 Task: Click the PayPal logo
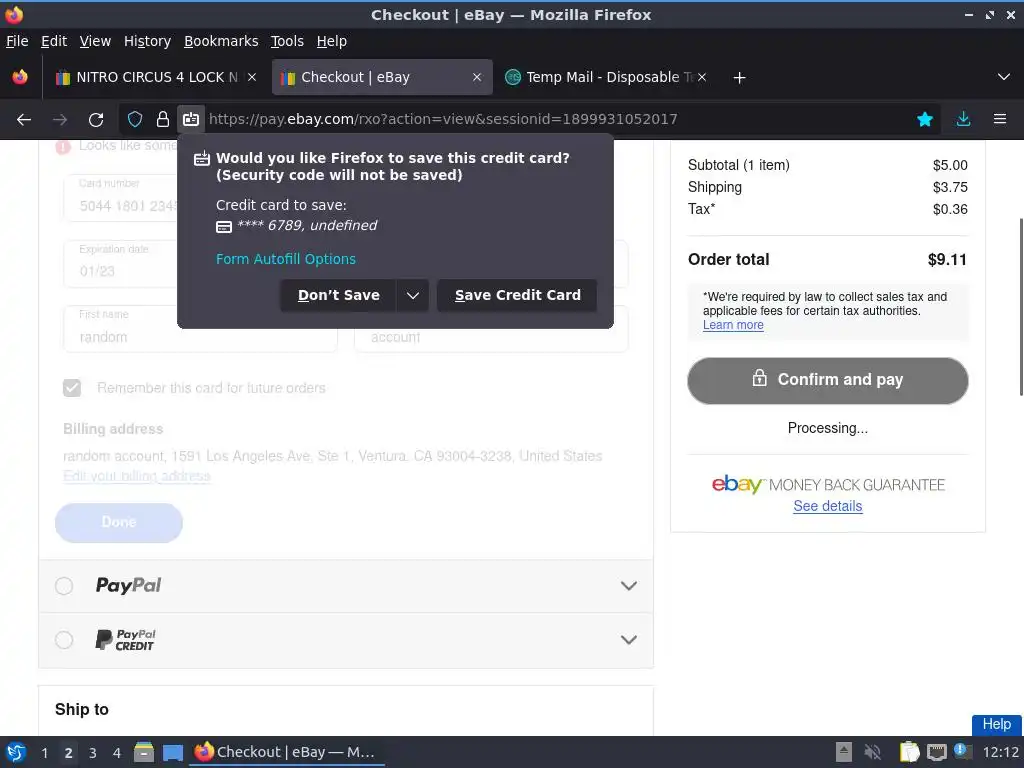coord(129,585)
